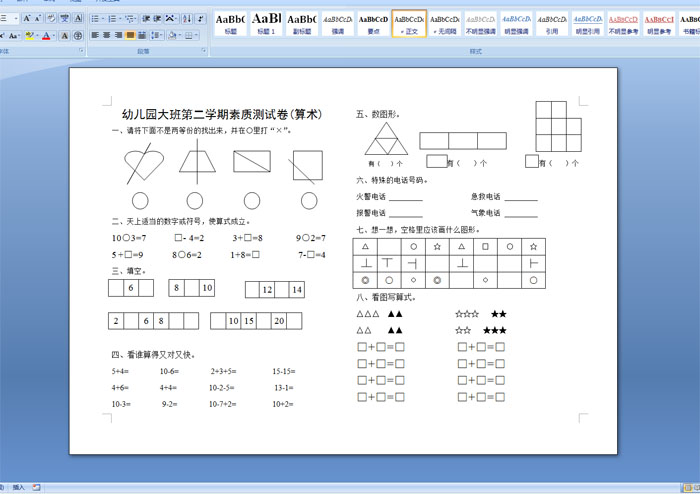
Task: Apply the 不明显强调 subtle emphasis style
Action: (x=480, y=24)
